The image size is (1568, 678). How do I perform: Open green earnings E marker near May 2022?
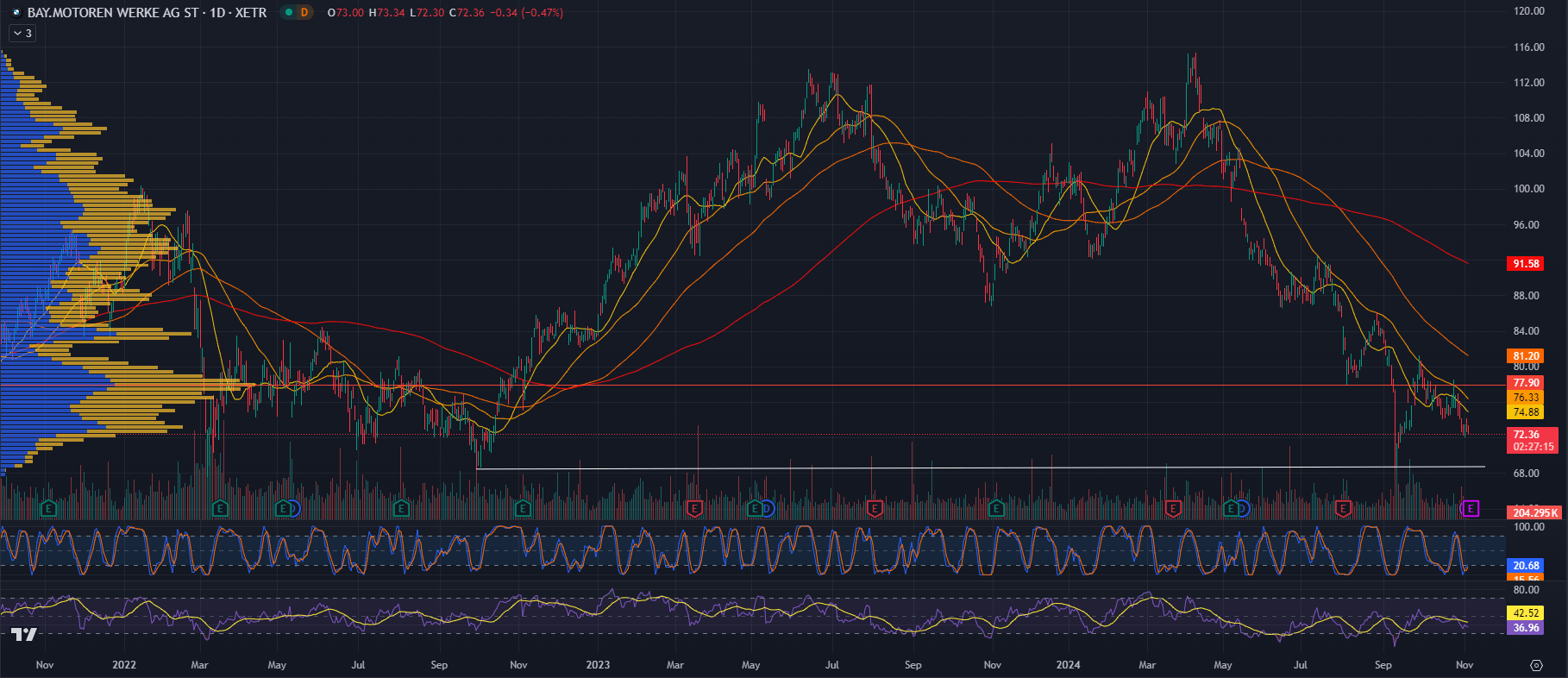(282, 509)
